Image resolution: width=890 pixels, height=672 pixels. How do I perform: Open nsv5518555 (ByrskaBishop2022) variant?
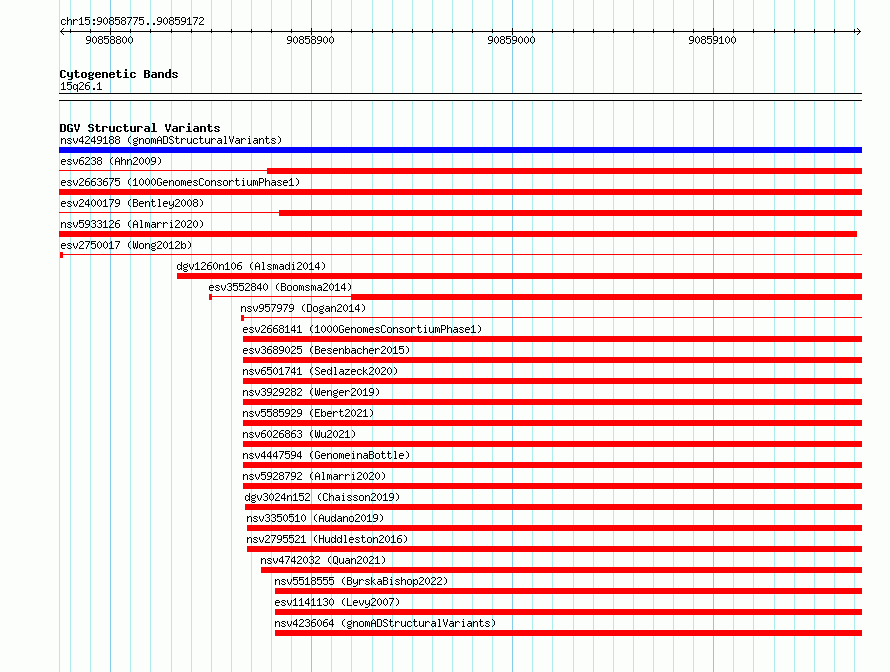pyautogui.click(x=361, y=581)
